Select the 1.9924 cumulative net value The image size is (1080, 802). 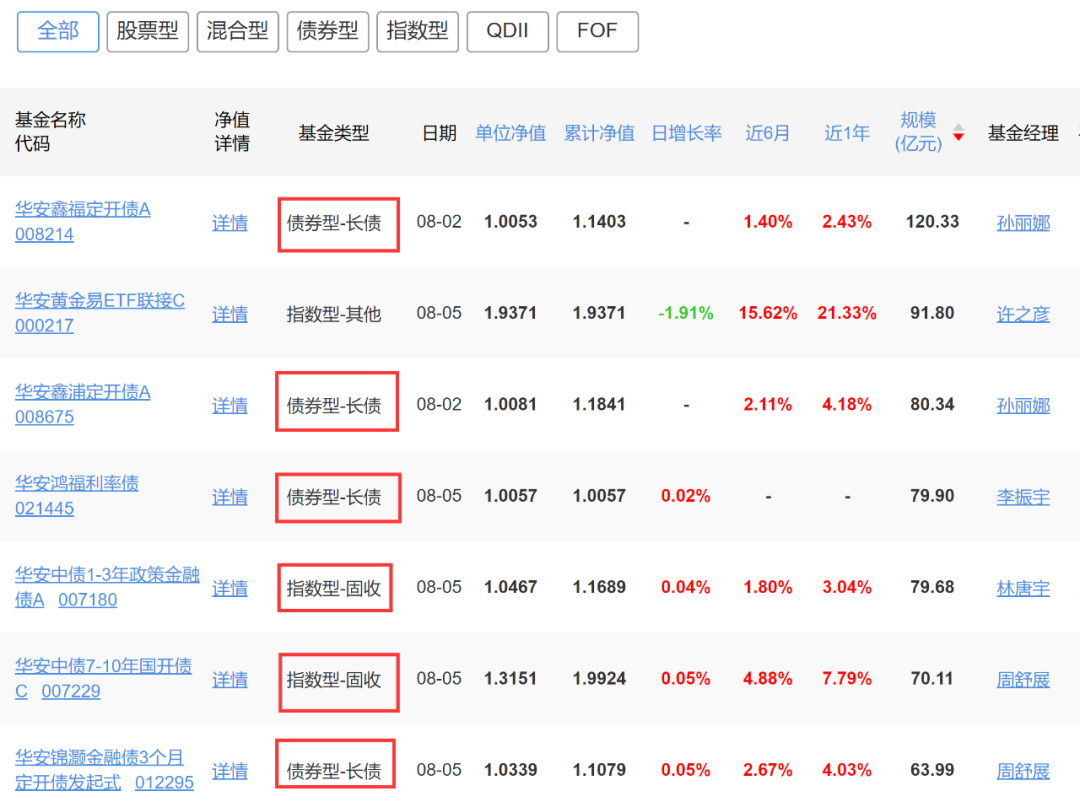coord(599,679)
